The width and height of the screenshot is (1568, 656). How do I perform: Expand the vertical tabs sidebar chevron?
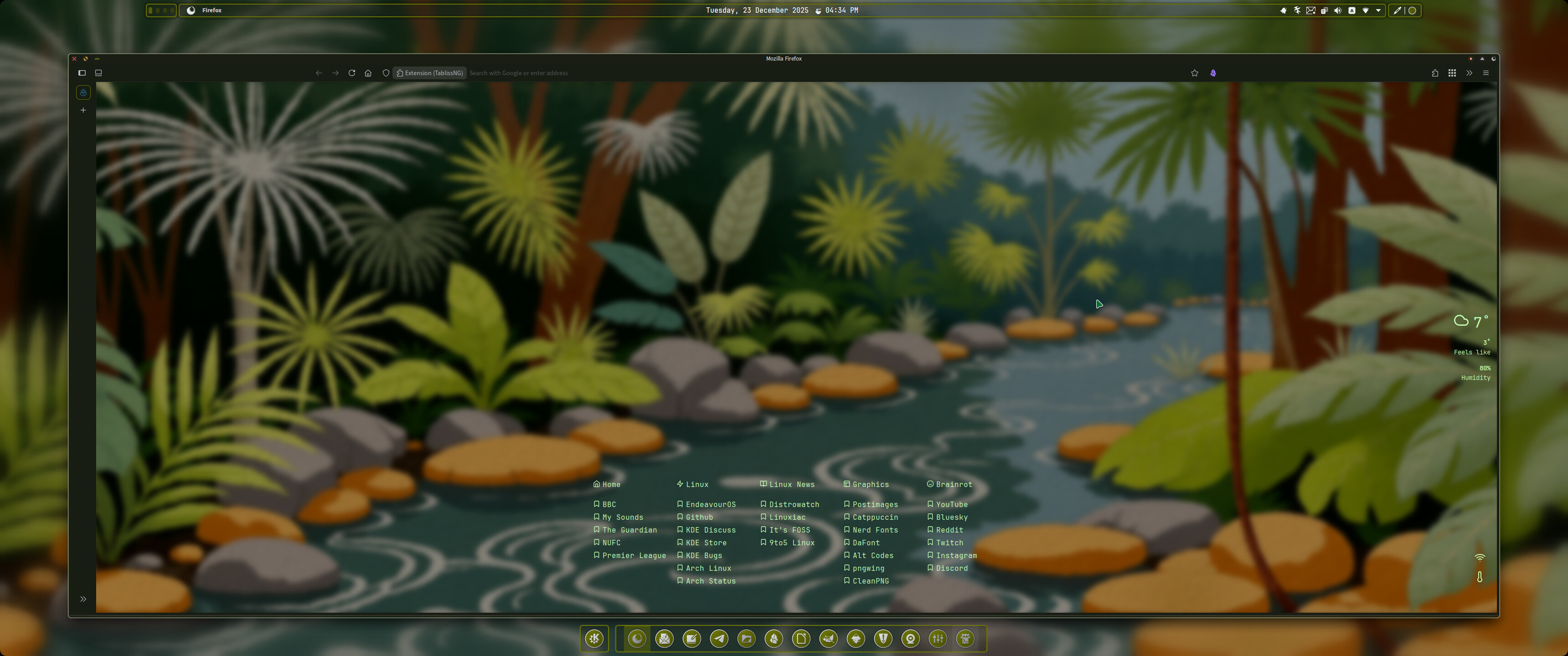click(83, 600)
